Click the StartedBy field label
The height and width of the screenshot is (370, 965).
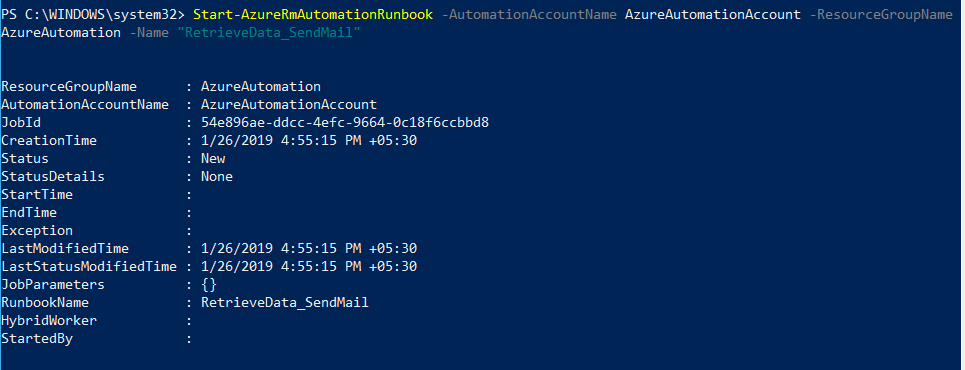pos(37,339)
